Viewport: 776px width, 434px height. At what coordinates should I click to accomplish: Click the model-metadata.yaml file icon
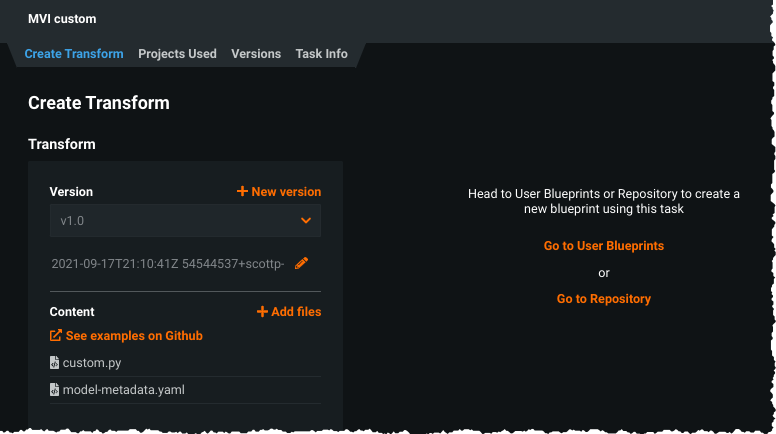54,389
